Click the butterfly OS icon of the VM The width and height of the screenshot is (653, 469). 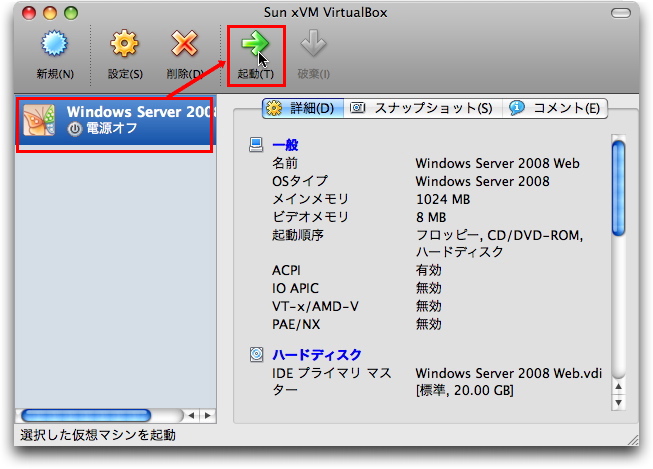tap(39, 120)
